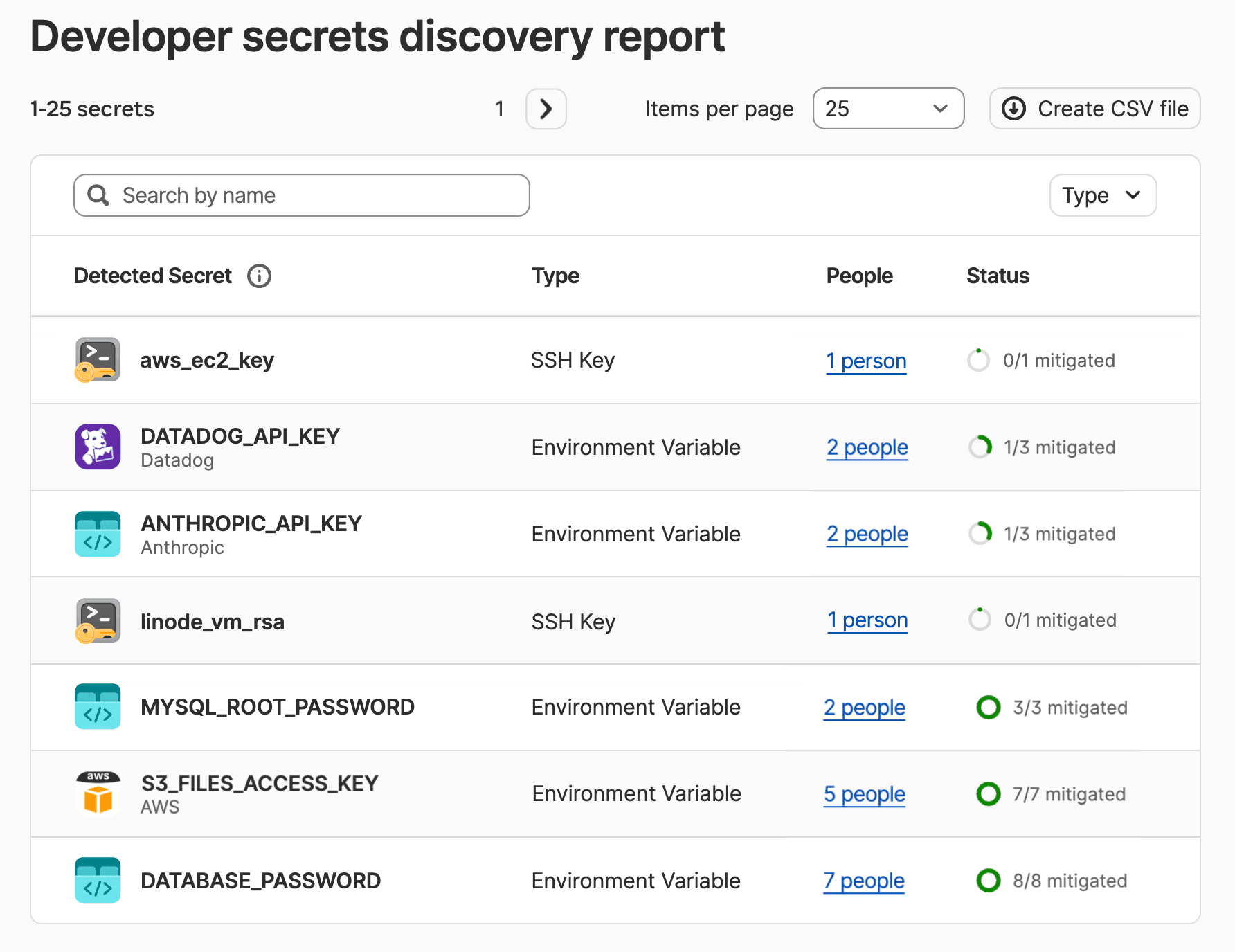
Task: Open the Items per page dropdown
Action: tap(888, 109)
